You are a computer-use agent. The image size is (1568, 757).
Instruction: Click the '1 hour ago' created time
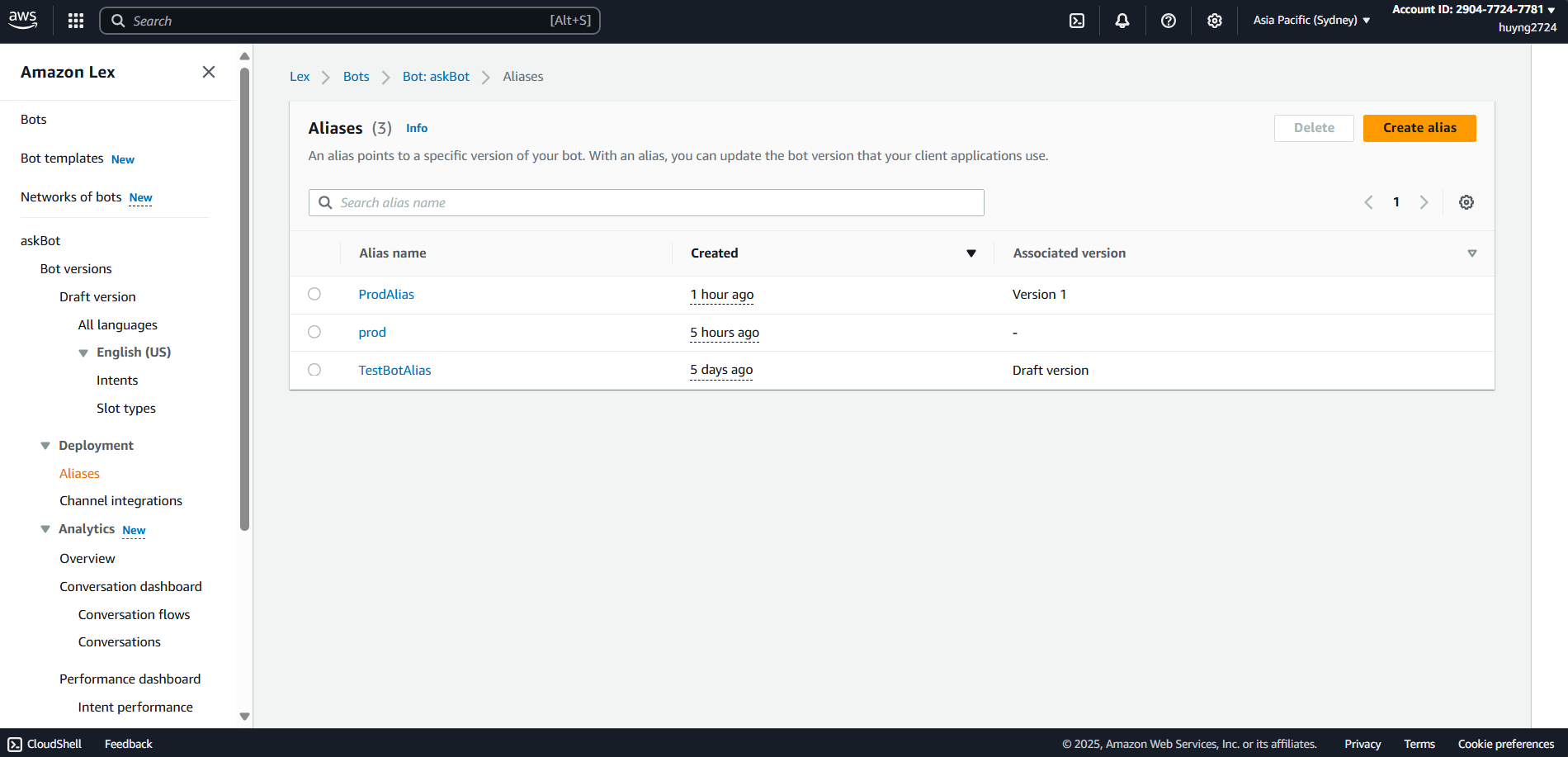click(x=722, y=295)
